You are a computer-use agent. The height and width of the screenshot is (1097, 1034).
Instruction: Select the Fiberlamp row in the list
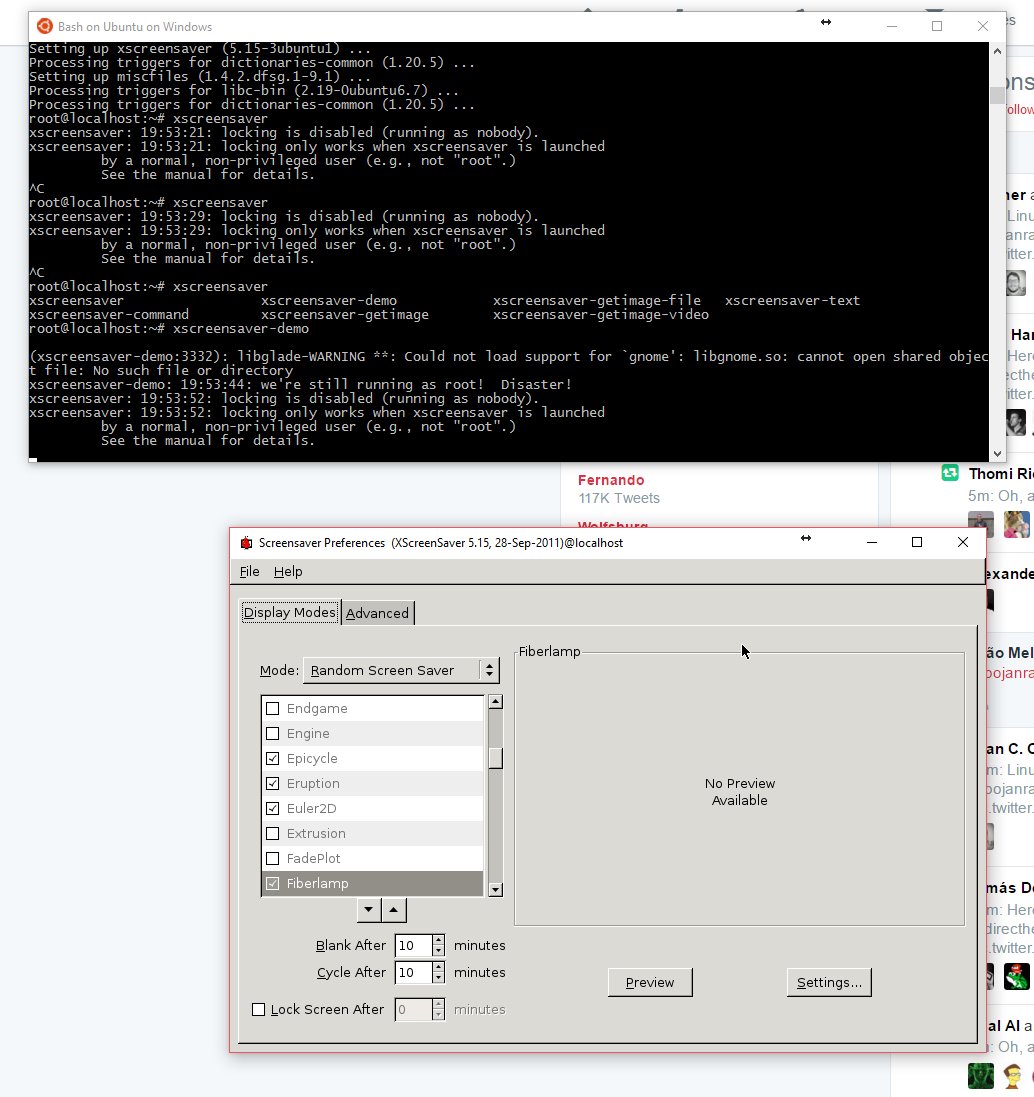coord(373,884)
